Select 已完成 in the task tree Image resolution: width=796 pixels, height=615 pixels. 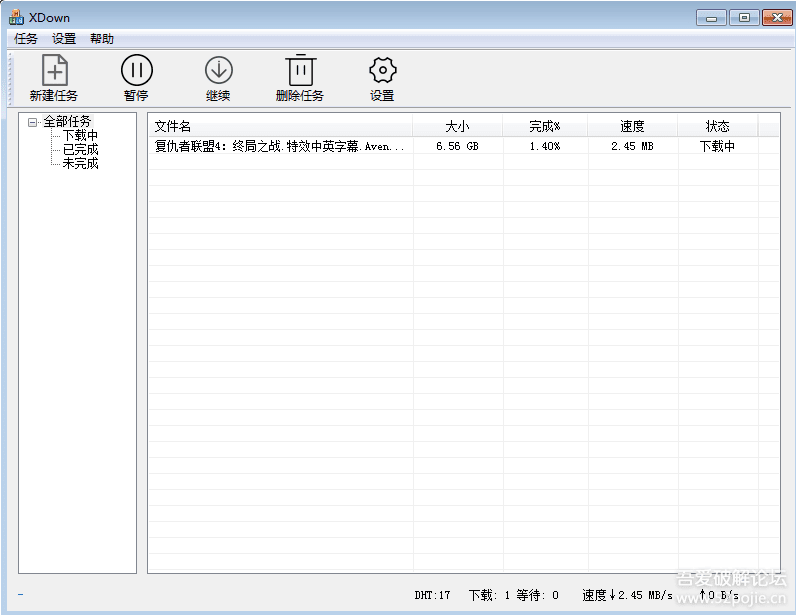coord(80,149)
